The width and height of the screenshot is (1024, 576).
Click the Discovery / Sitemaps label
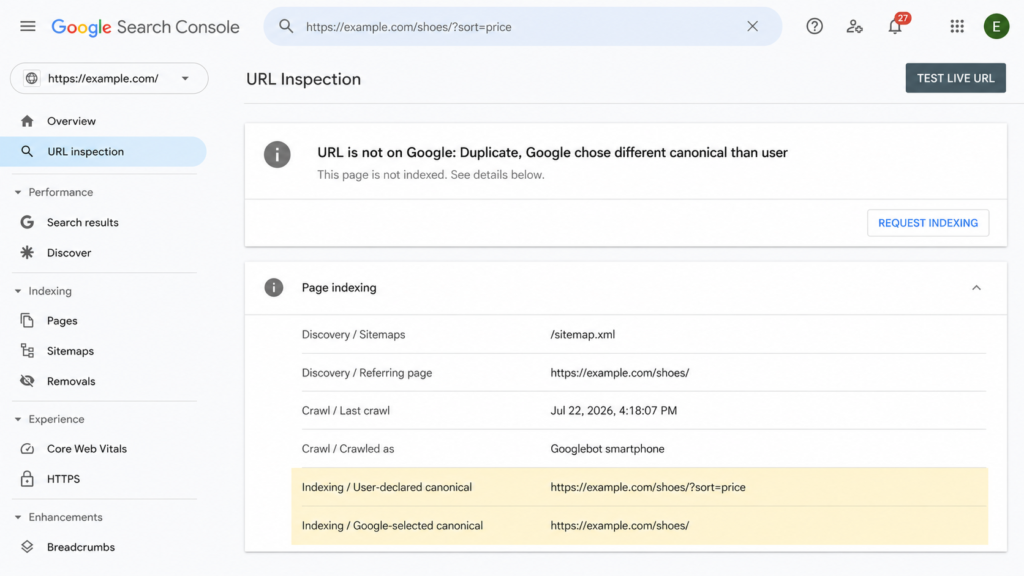click(353, 334)
